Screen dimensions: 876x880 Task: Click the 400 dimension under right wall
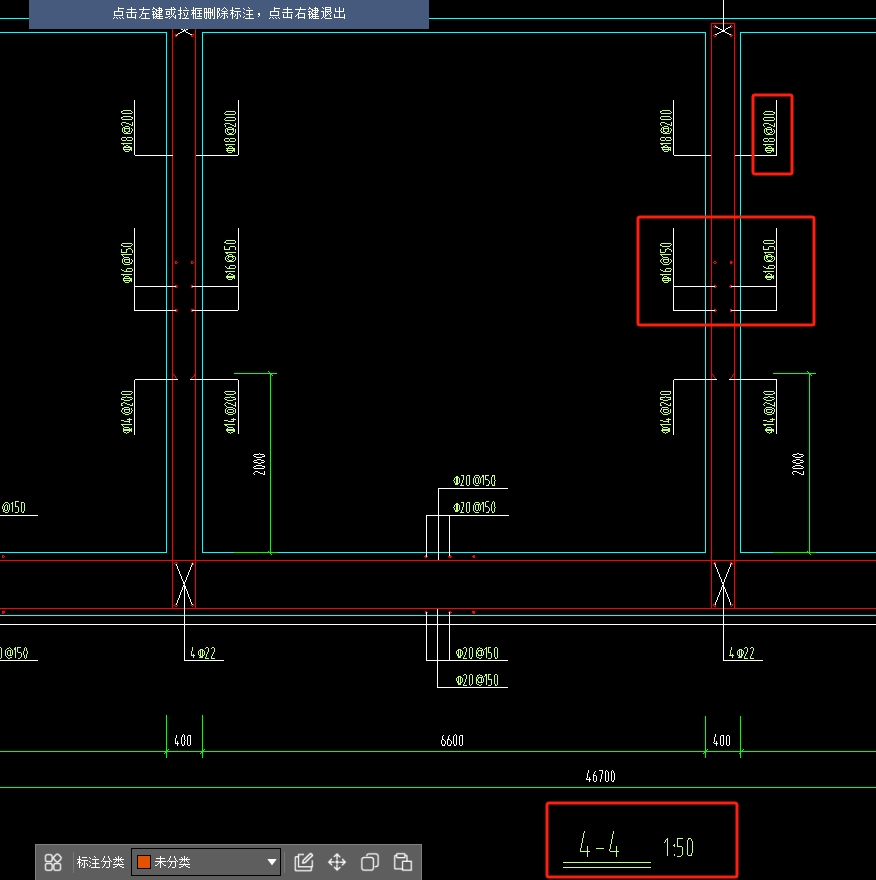pyautogui.click(x=722, y=741)
